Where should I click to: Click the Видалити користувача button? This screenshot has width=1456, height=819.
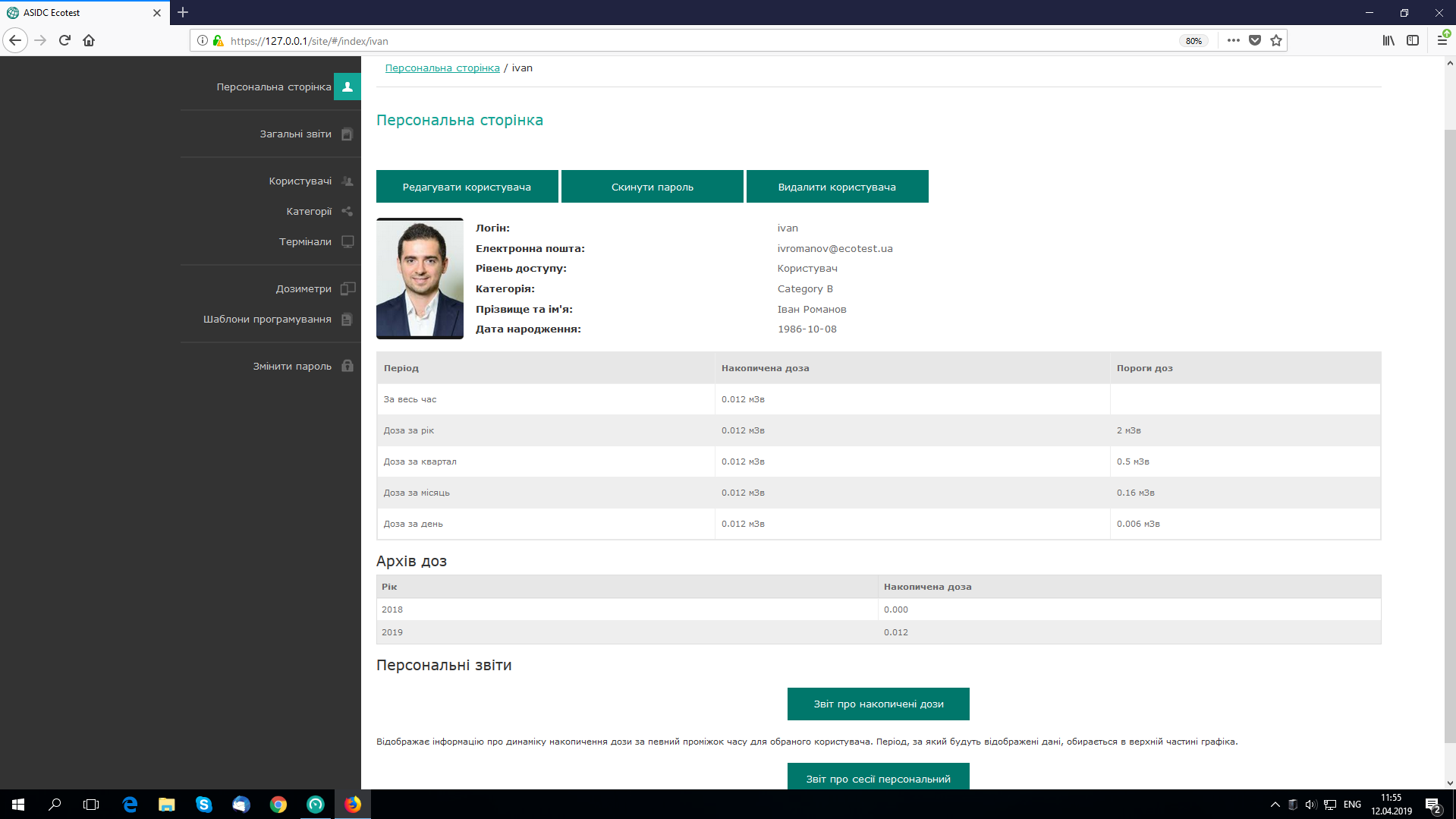pos(837,187)
